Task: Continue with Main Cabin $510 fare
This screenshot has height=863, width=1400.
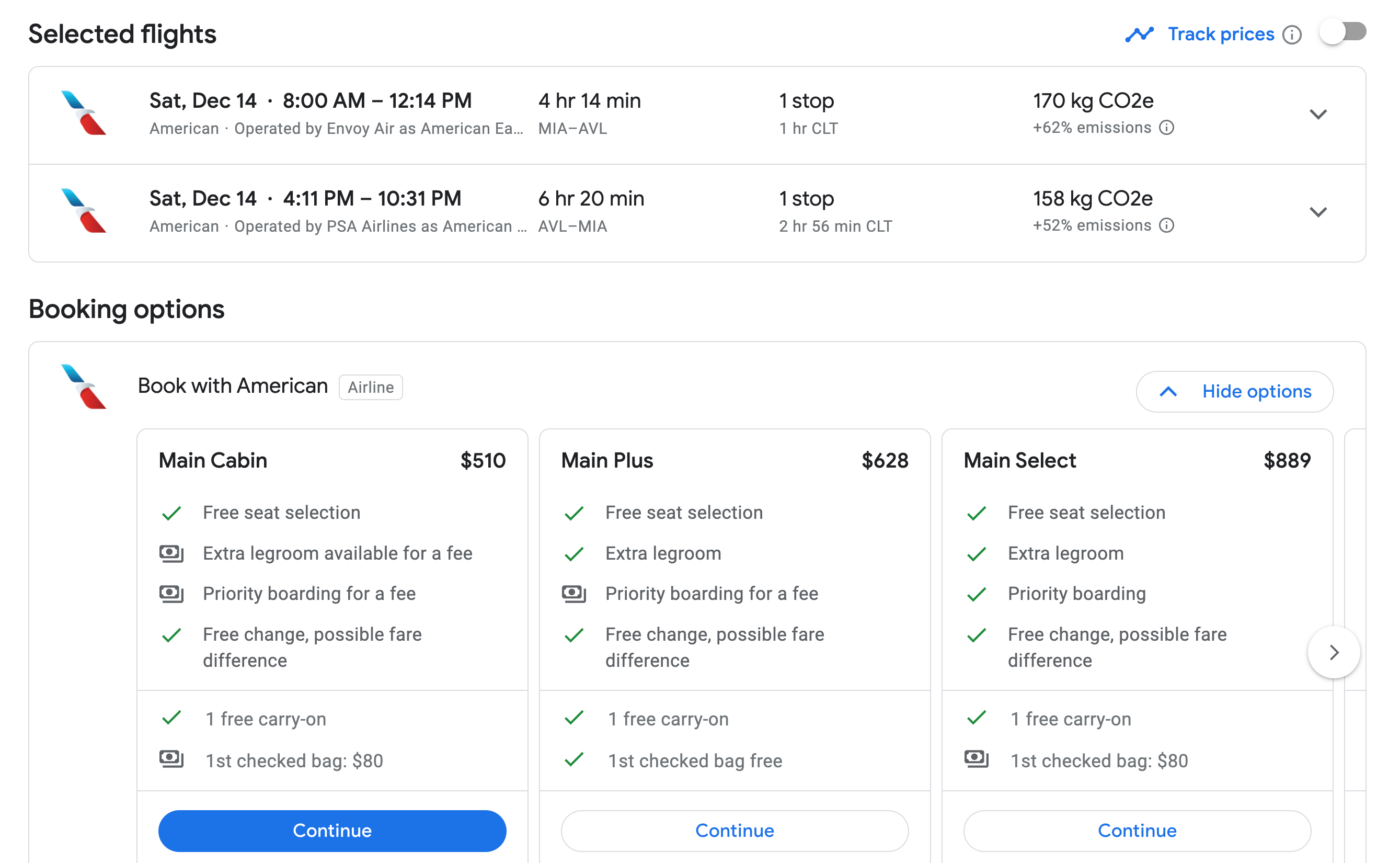Action: coord(332,831)
